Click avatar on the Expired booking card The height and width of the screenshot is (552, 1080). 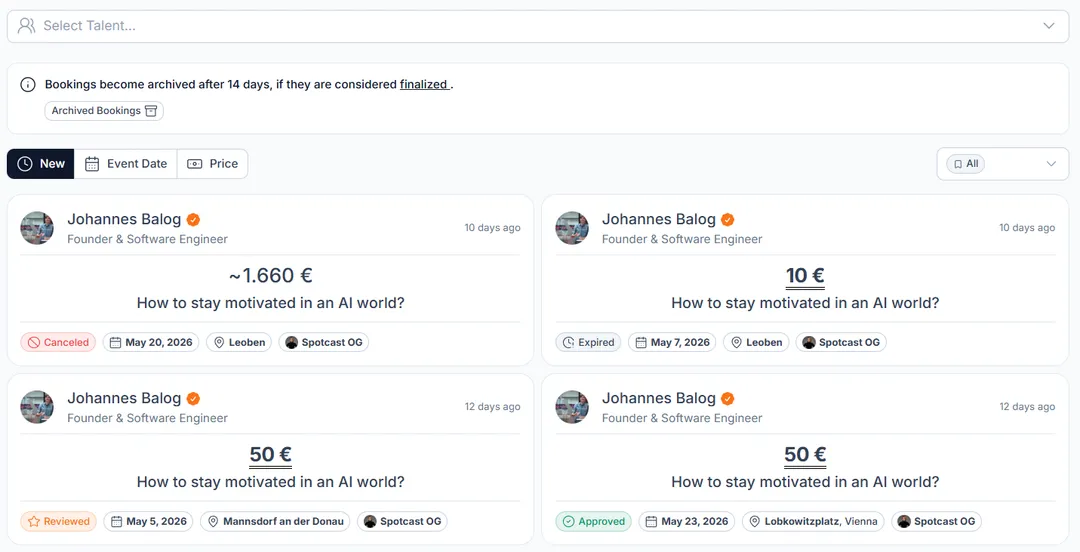pos(572,228)
